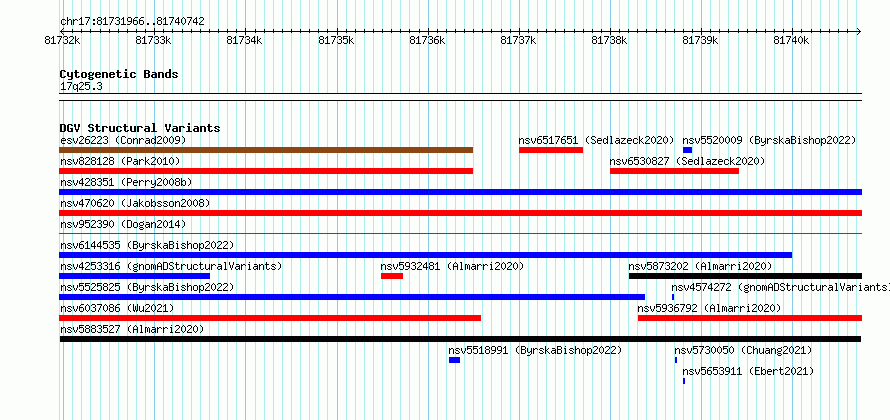Click the esv26223 (Conrad2009) variant label

pos(123,140)
